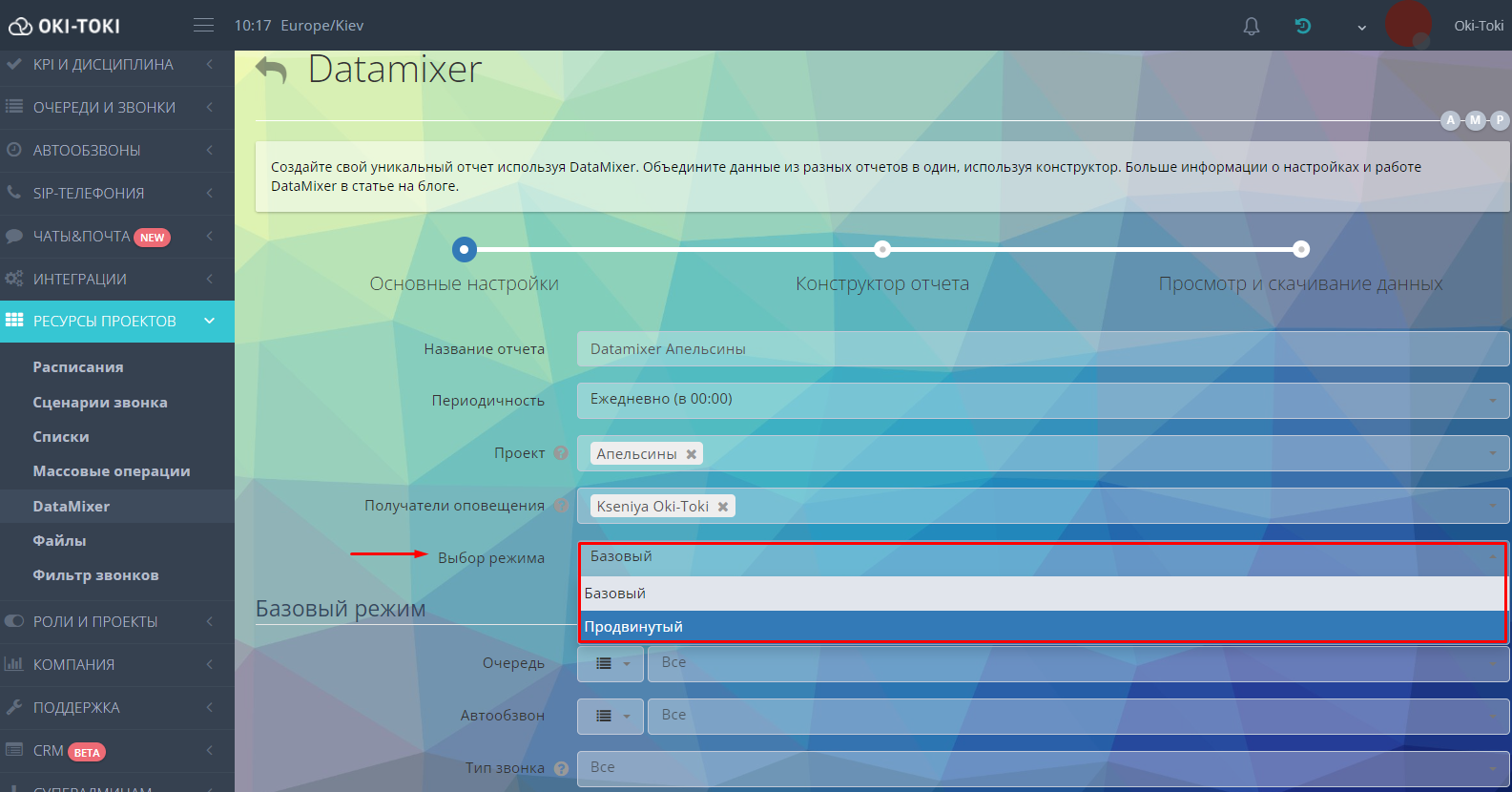Open the user menu chevron in header
1512x792 pixels.
coord(1362,27)
